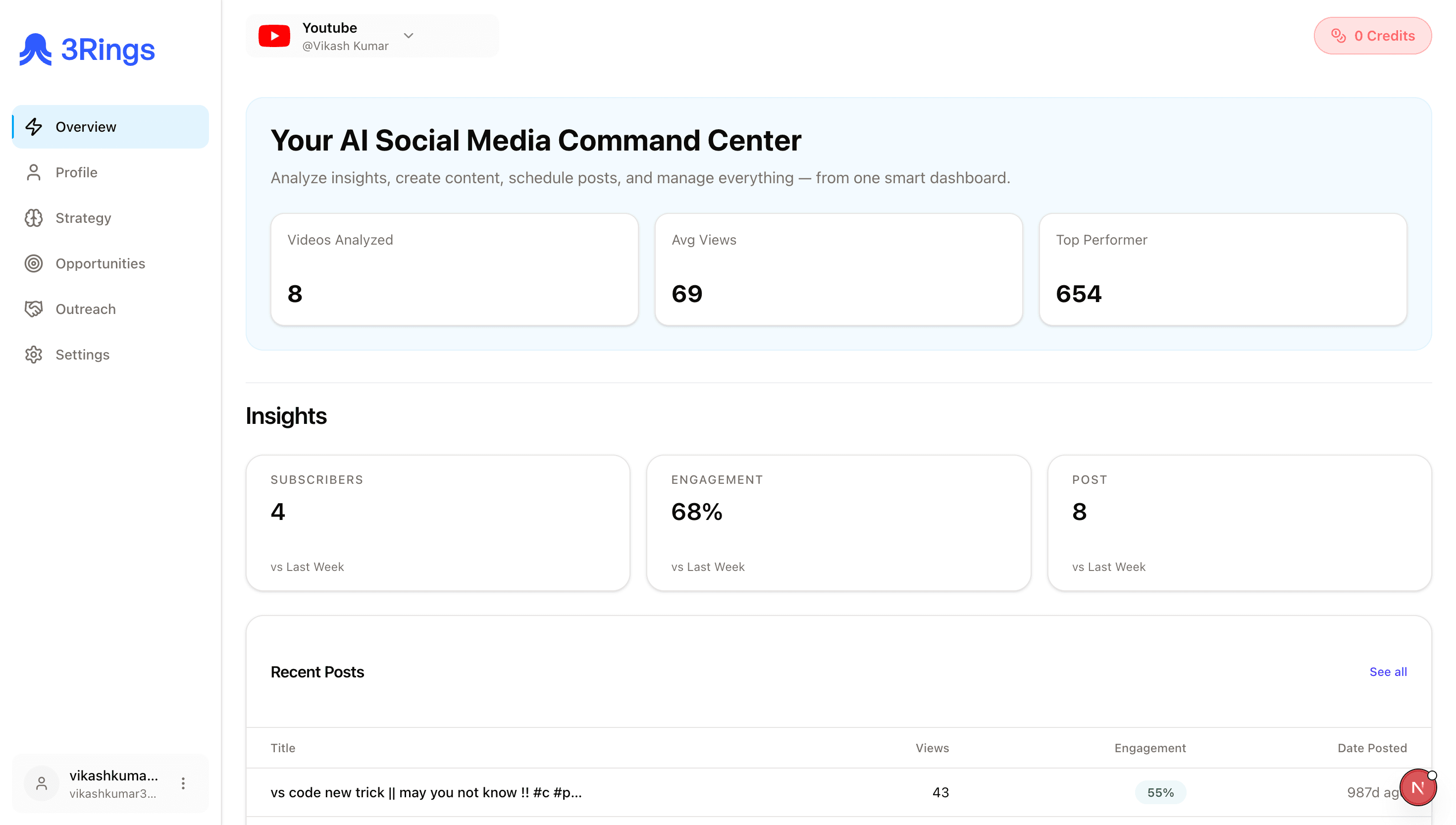Image resolution: width=1456 pixels, height=825 pixels.
Task: Click the user avatar at bottom left
Action: [x=42, y=783]
